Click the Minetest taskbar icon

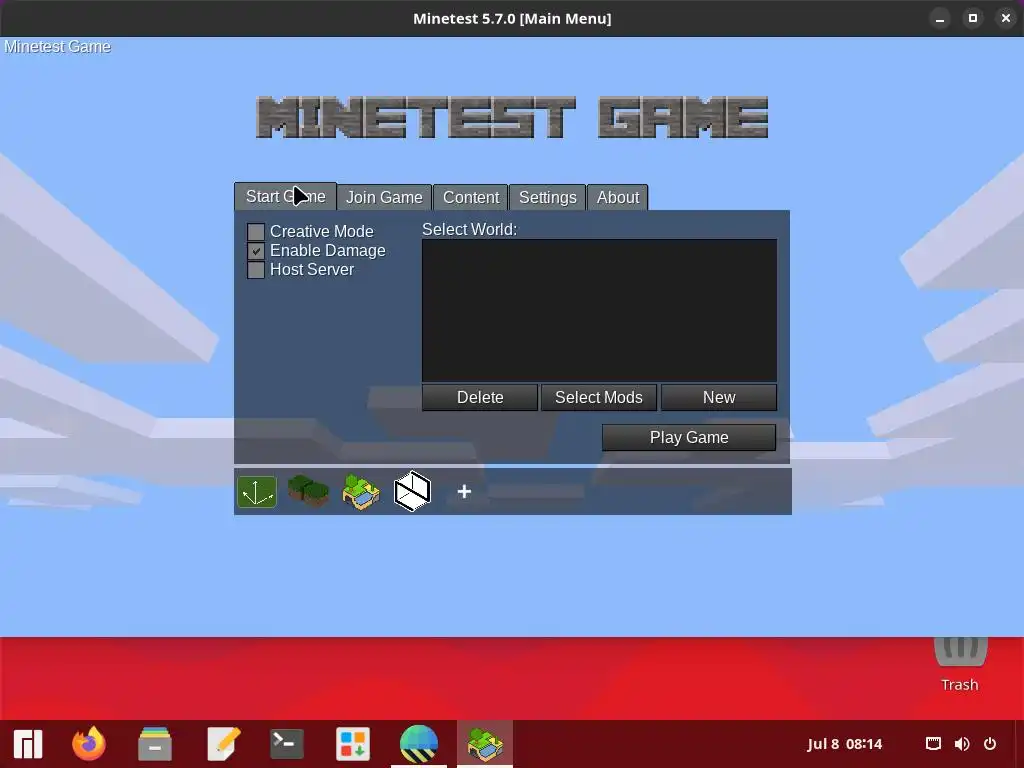(485, 744)
